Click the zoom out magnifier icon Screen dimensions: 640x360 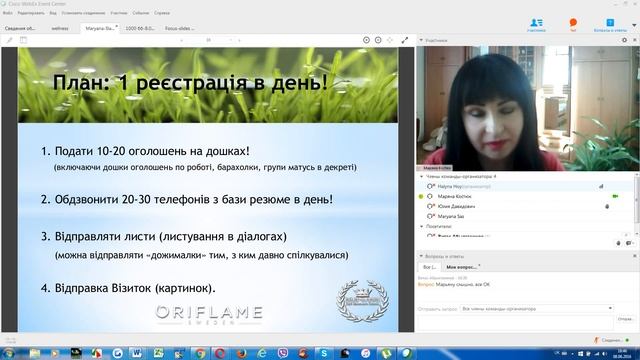[x=378, y=40]
